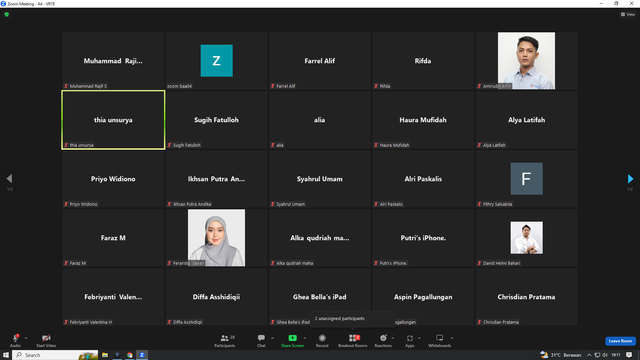This screenshot has width=640, height=360.
Task: Go to next gallery page arrow
Action: [x=630, y=178]
